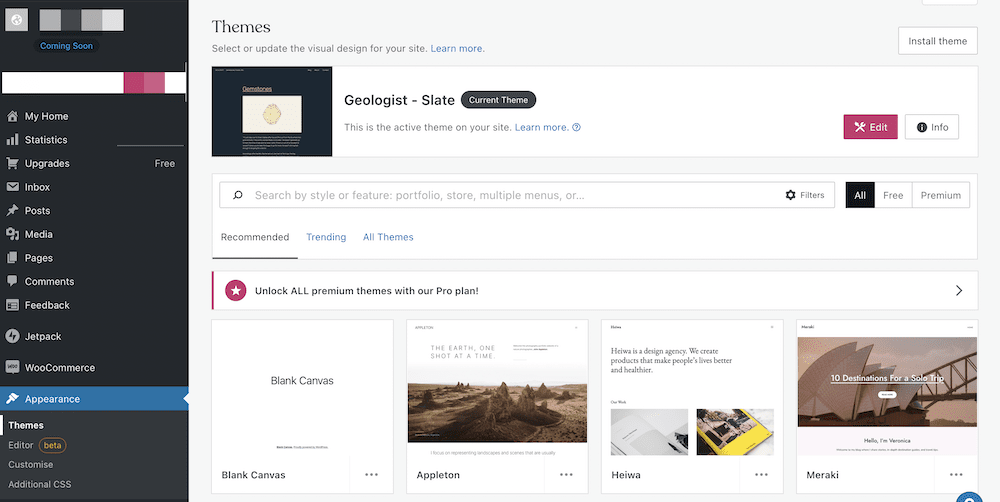The width and height of the screenshot is (1000, 502).
Task: Click the Filters label text
Action: pyautogui.click(x=812, y=195)
